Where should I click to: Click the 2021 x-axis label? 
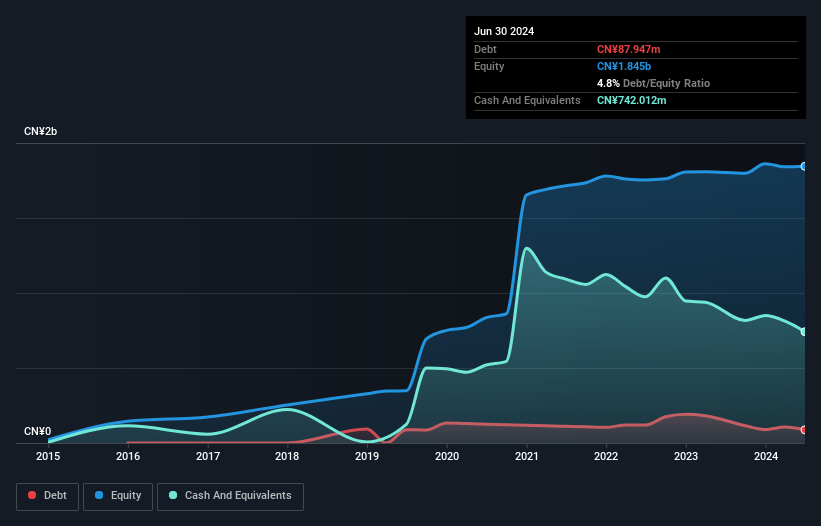tap(527, 456)
